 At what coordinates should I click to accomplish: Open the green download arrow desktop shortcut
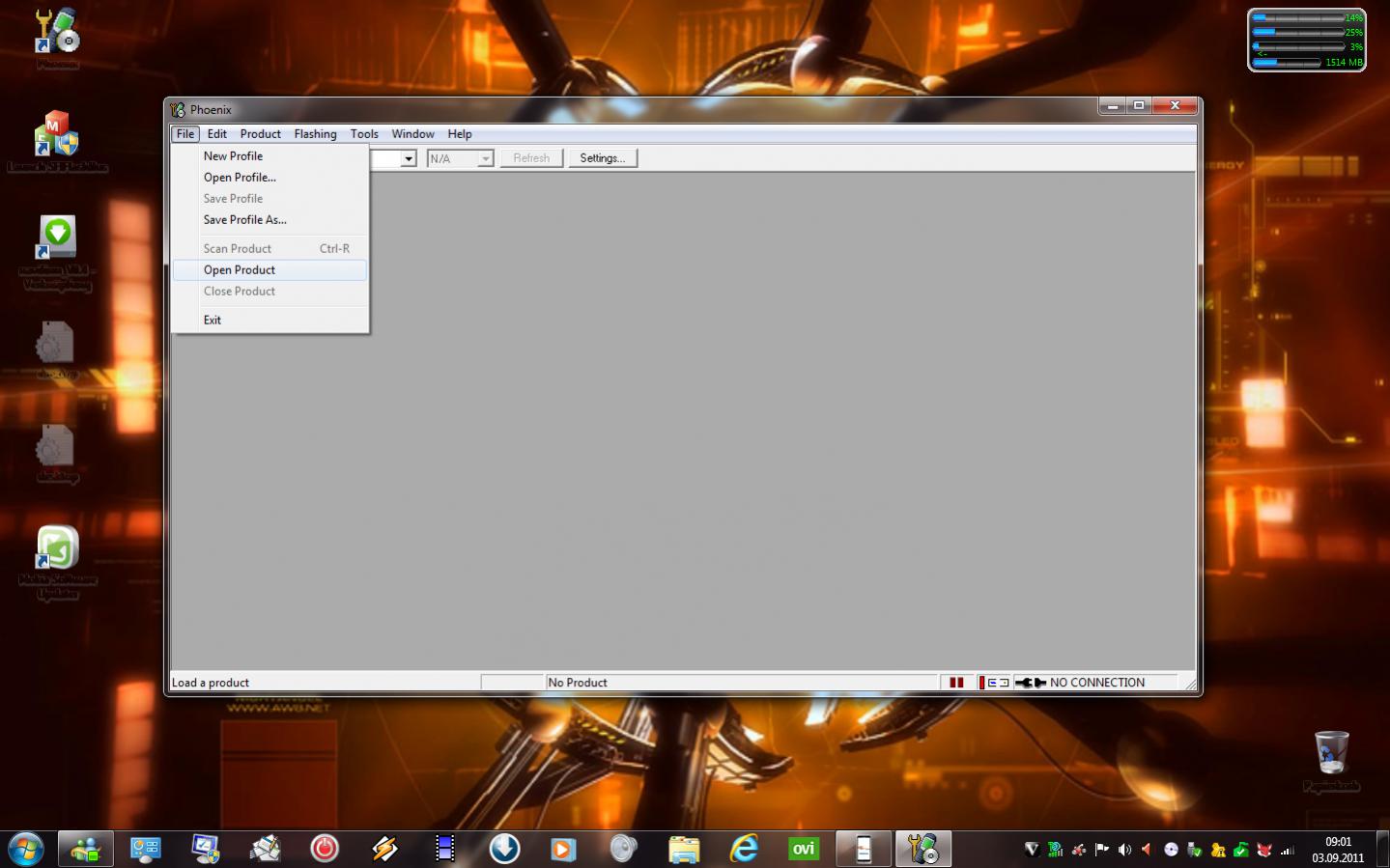[x=57, y=238]
